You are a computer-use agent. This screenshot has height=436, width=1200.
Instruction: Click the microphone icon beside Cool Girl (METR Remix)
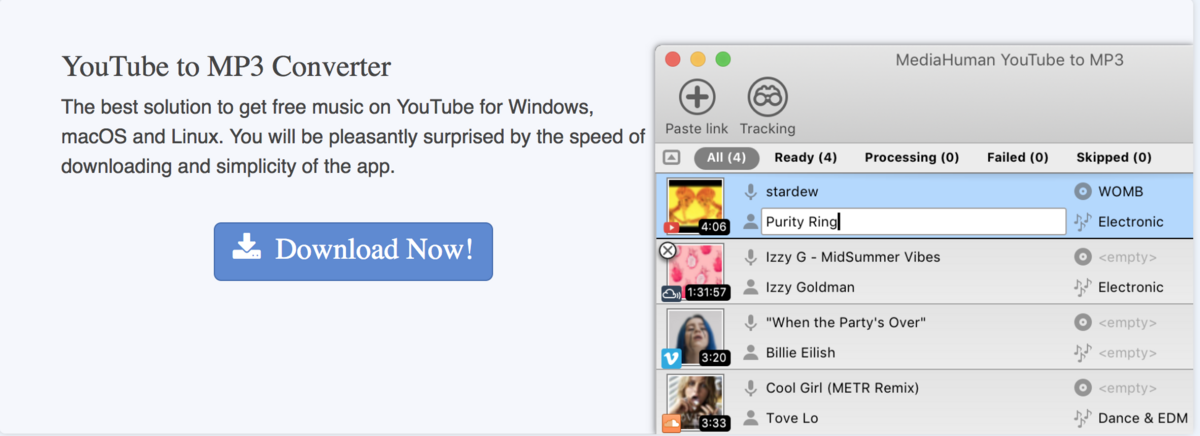tap(752, 388)
